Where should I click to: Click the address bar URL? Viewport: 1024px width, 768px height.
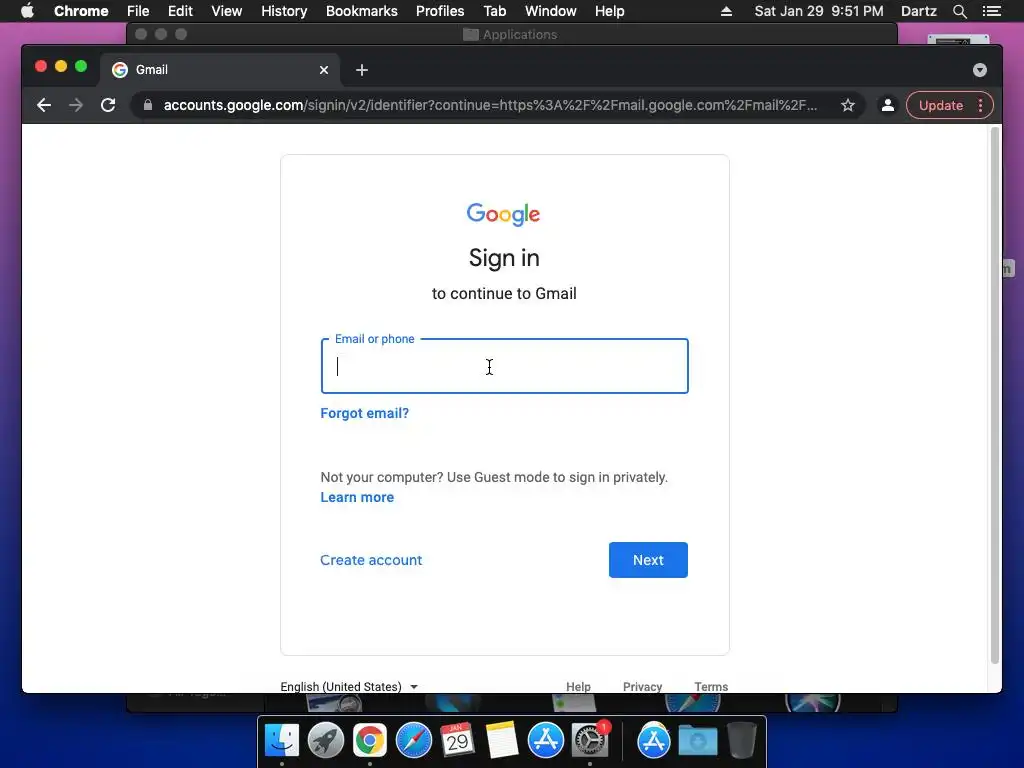point(490,105)
